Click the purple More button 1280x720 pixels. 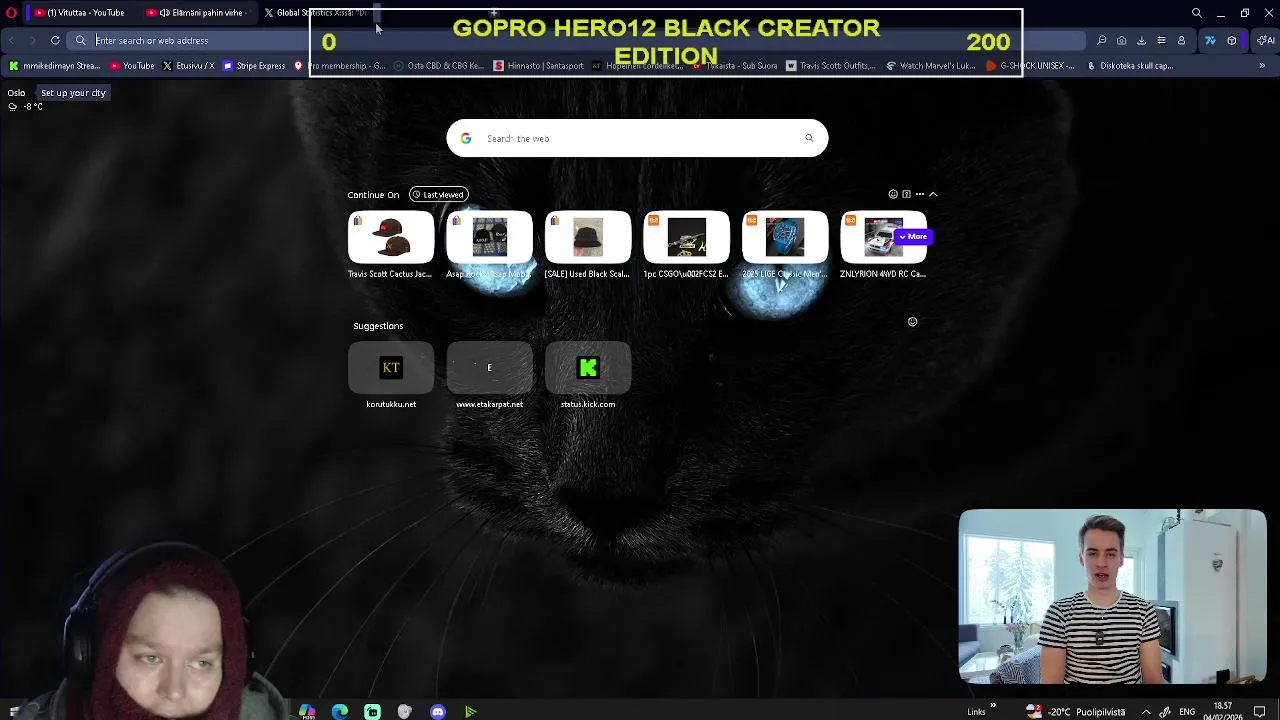click(x=914, y=237)
